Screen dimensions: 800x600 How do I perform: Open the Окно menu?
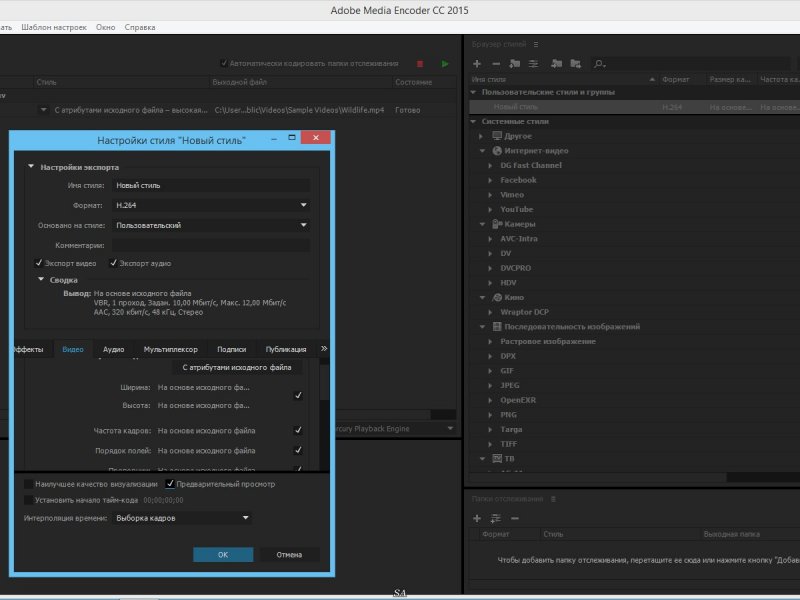click(106, 28)
